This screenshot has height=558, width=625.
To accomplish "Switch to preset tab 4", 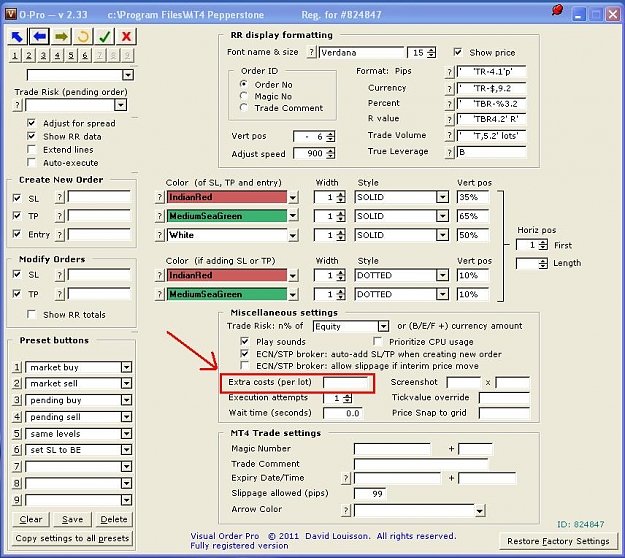I will coord(57,55).
